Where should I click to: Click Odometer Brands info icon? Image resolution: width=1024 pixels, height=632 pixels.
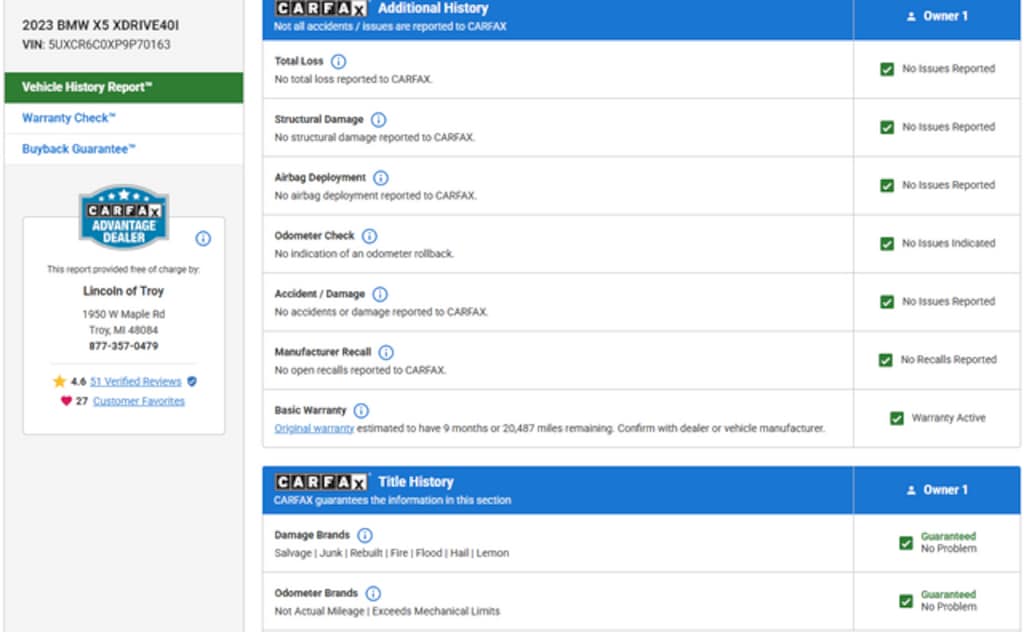(373, 594)
